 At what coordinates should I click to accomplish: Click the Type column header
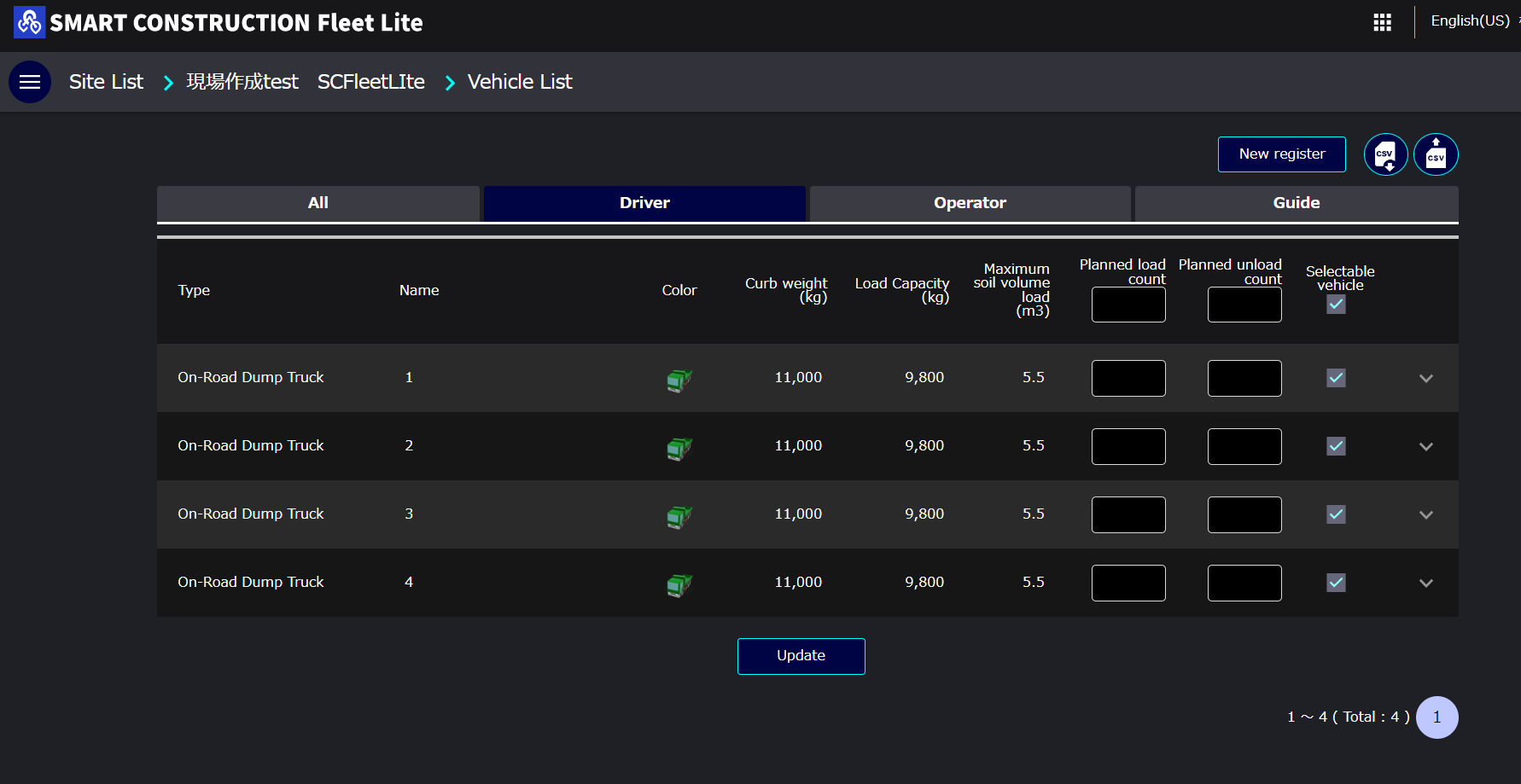[194, 290]
